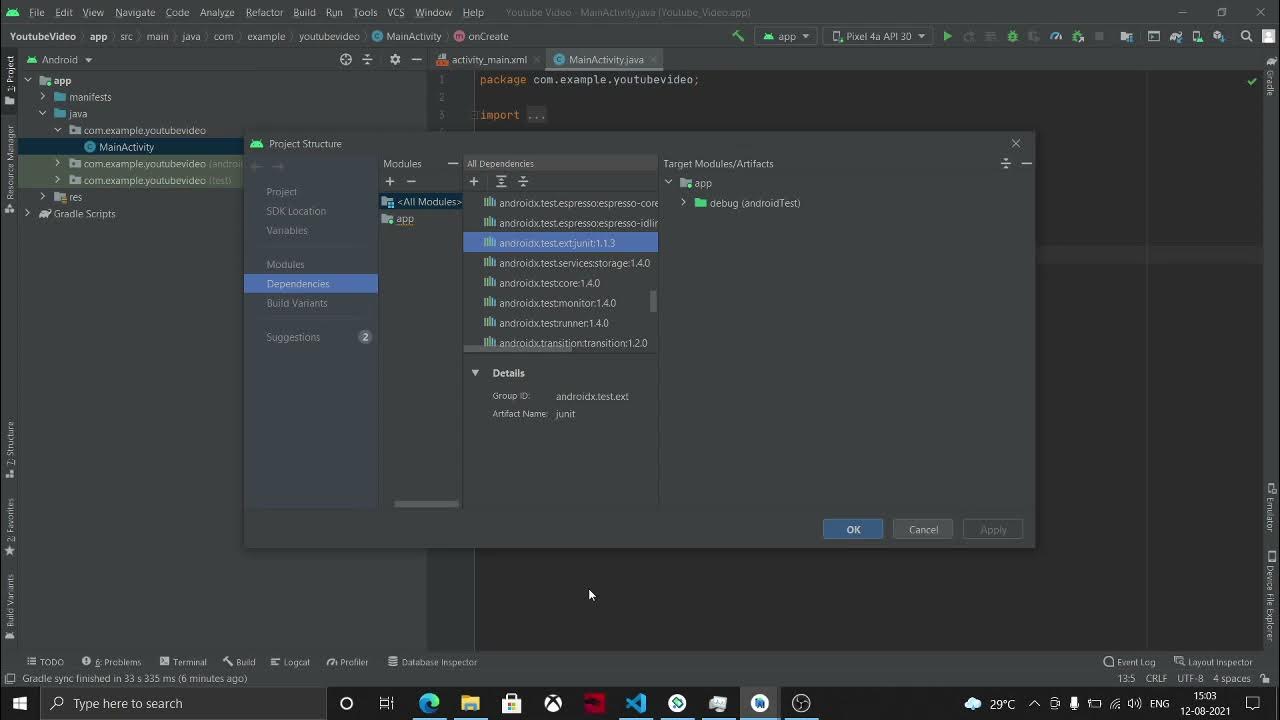The width and height of the screenshot is (1280, 720).
Task: Open Visual Studio Code from taskbar
Action: tap(636, 703)
